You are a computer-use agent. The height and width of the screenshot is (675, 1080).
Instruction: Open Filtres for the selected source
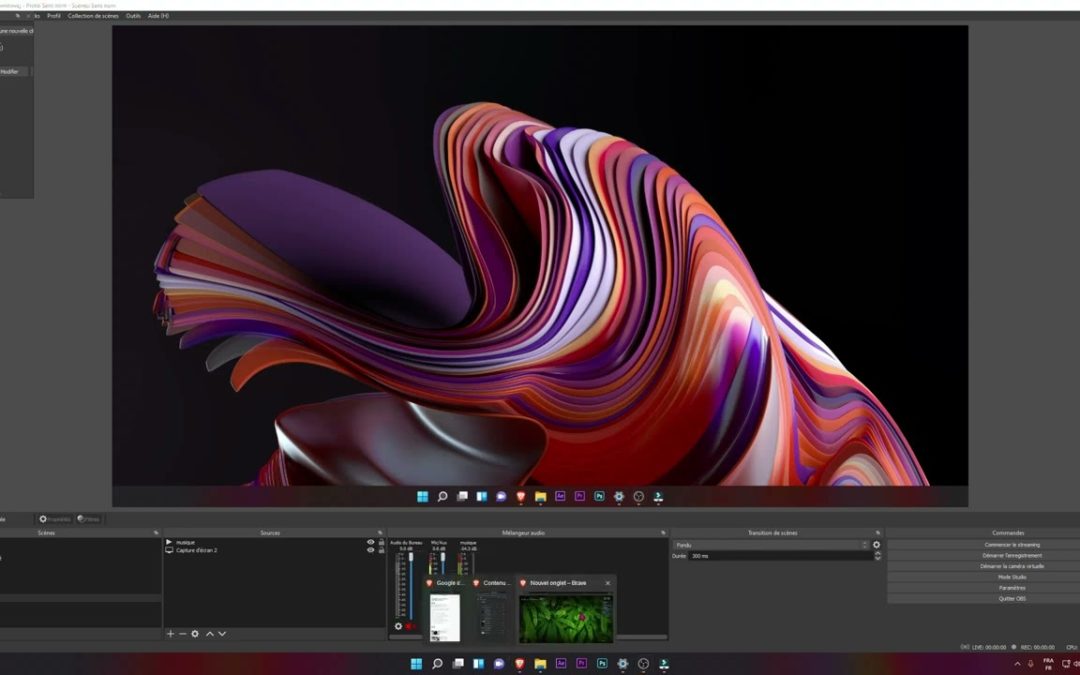coord(88,519)
